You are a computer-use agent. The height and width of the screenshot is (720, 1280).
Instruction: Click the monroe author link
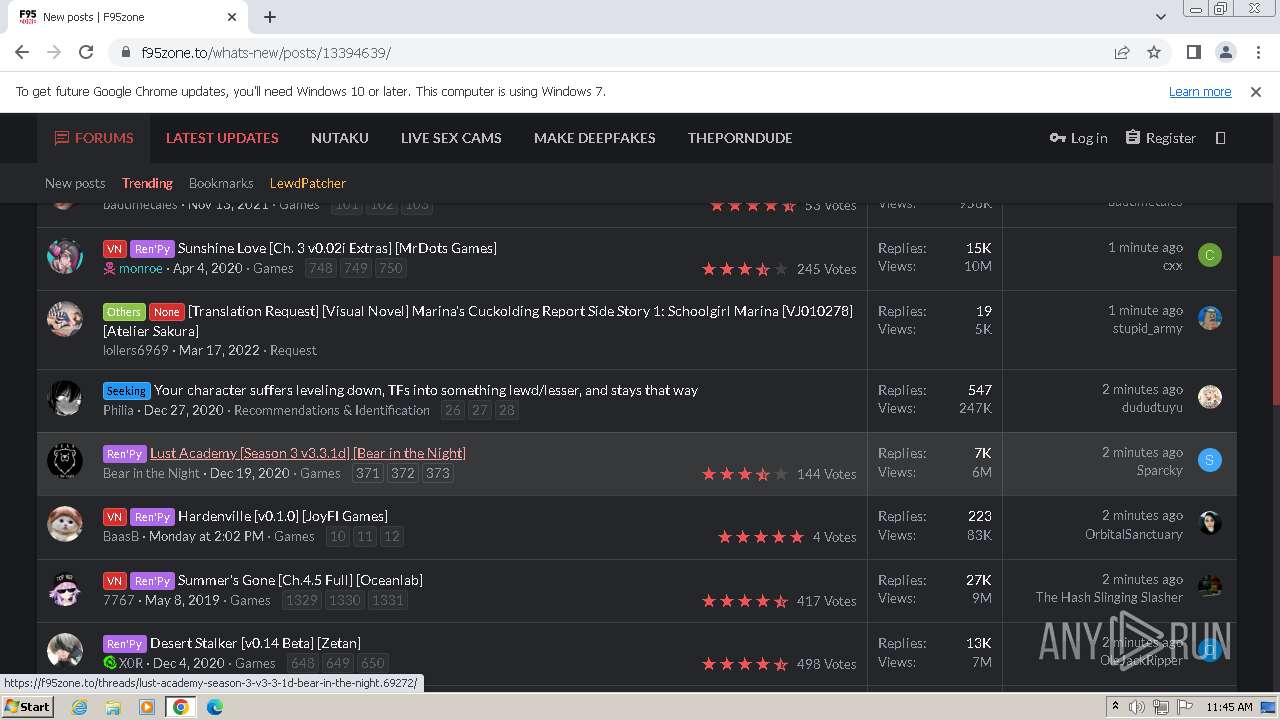tap(140, 268)
